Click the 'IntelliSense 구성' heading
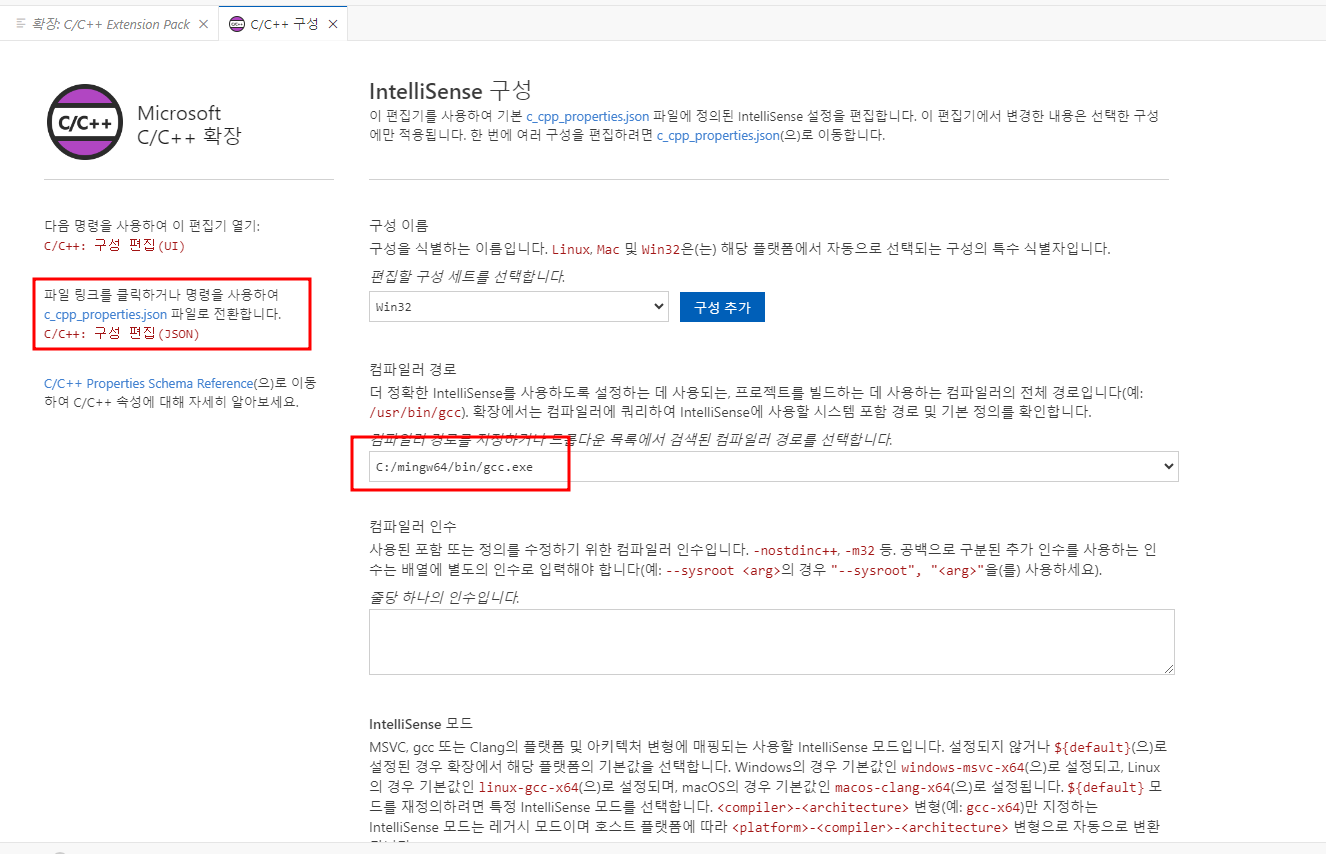The height and width of the screenshot is (854, 1326). (450, 90)
